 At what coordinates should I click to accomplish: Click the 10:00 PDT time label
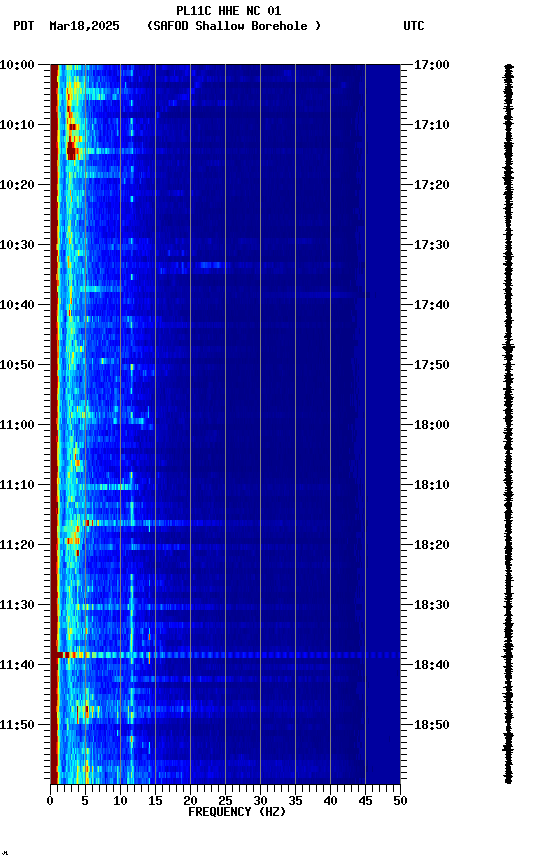17,65
